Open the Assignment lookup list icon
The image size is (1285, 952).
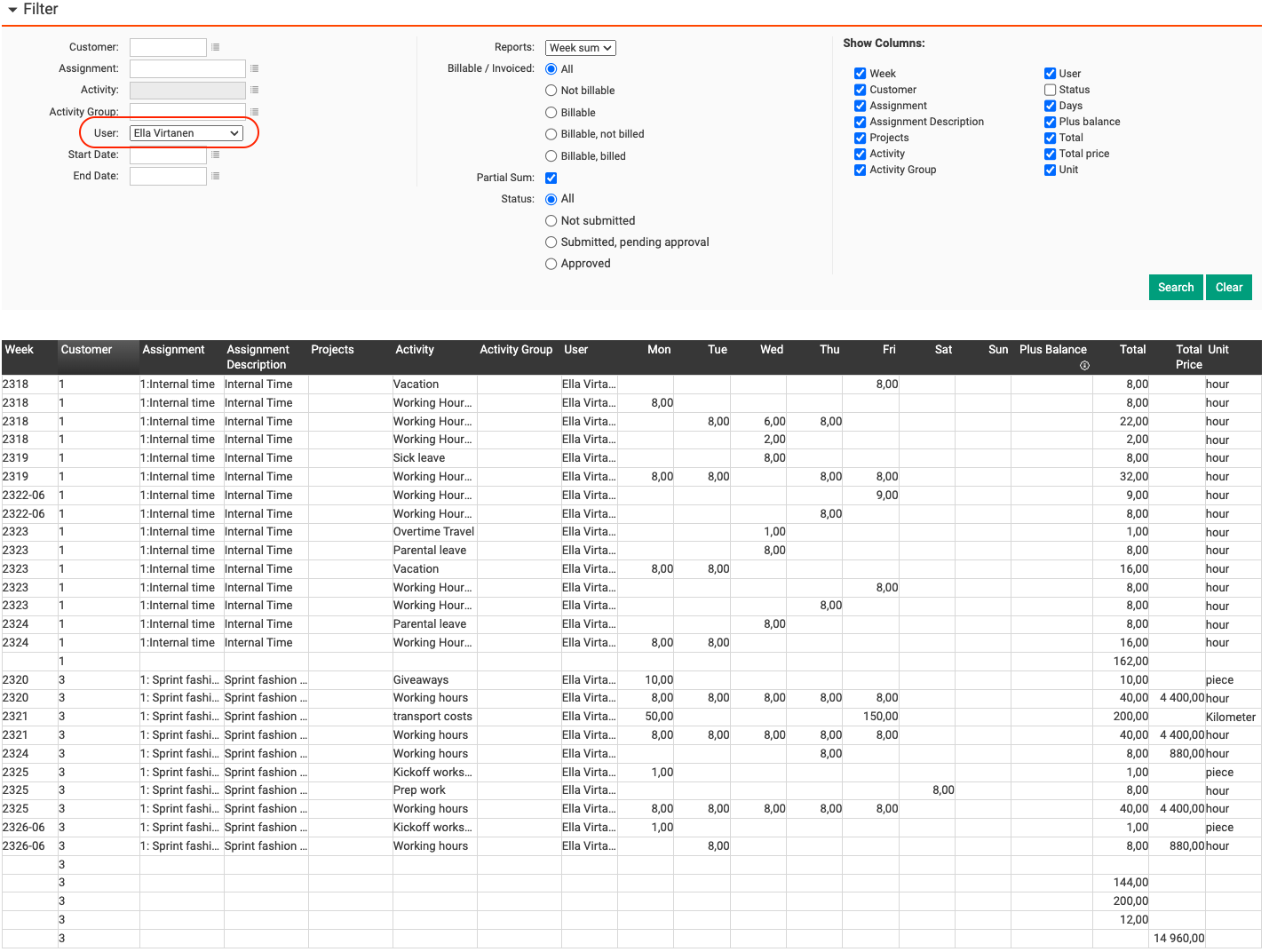(254, 68)
